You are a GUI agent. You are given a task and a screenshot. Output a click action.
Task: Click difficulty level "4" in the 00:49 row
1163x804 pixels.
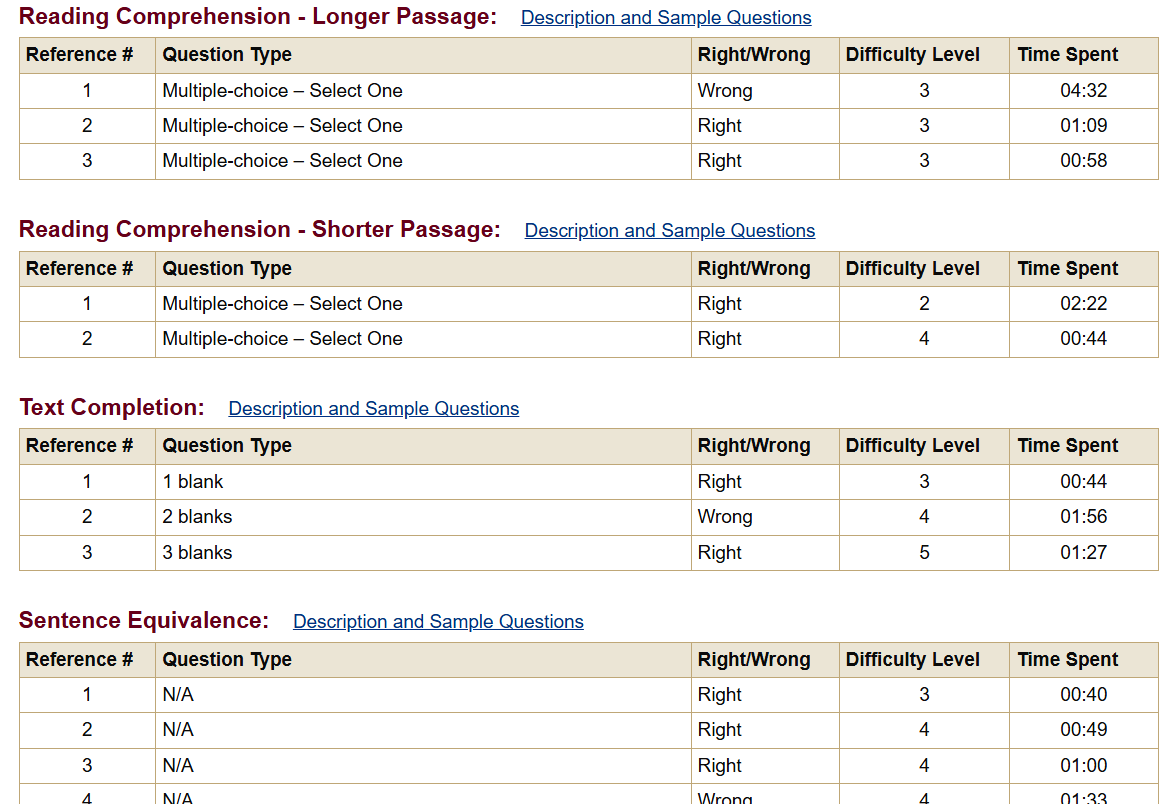924,729
